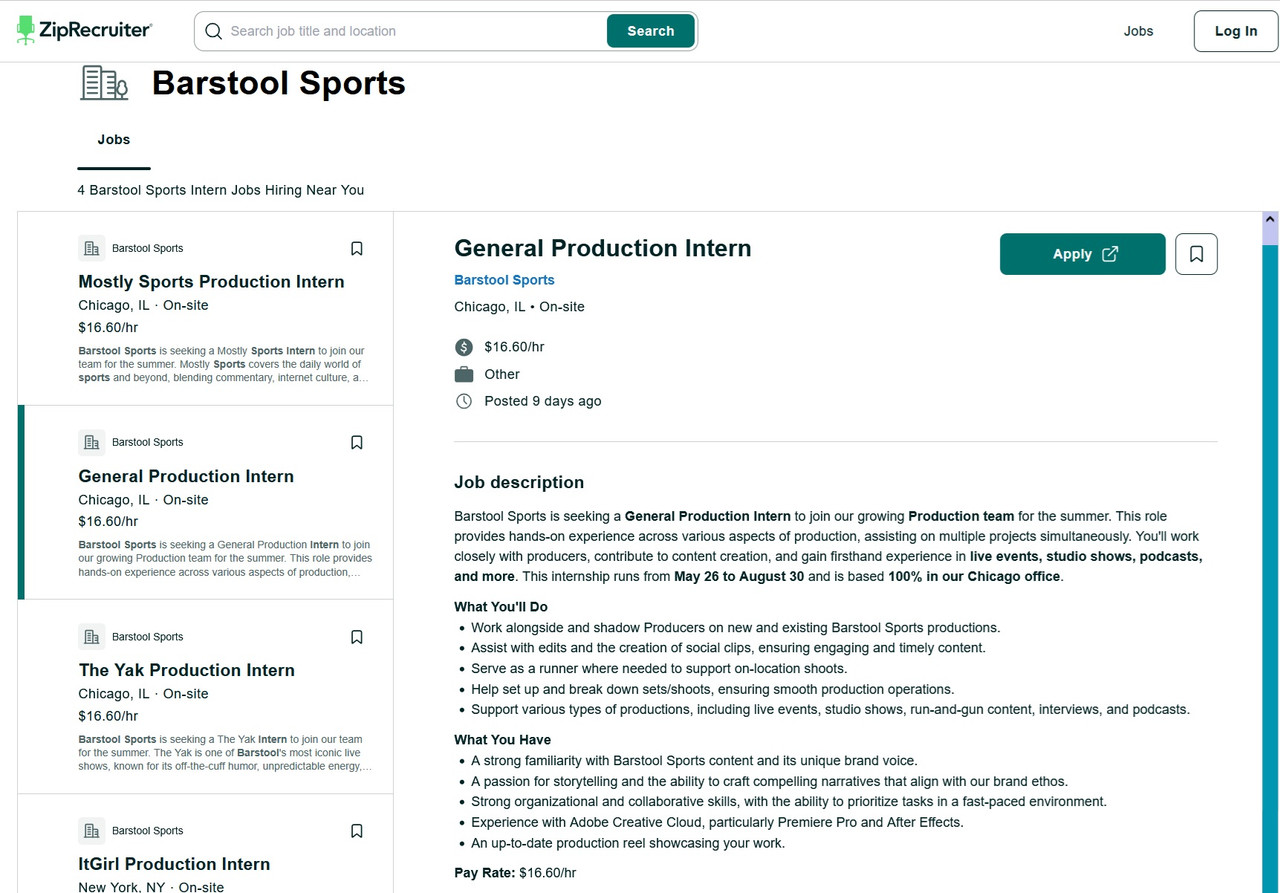The width and height of the screenshot is (1280, 893).
Task: Click the ZipRecruiter logo
Action: coord(84,31)
